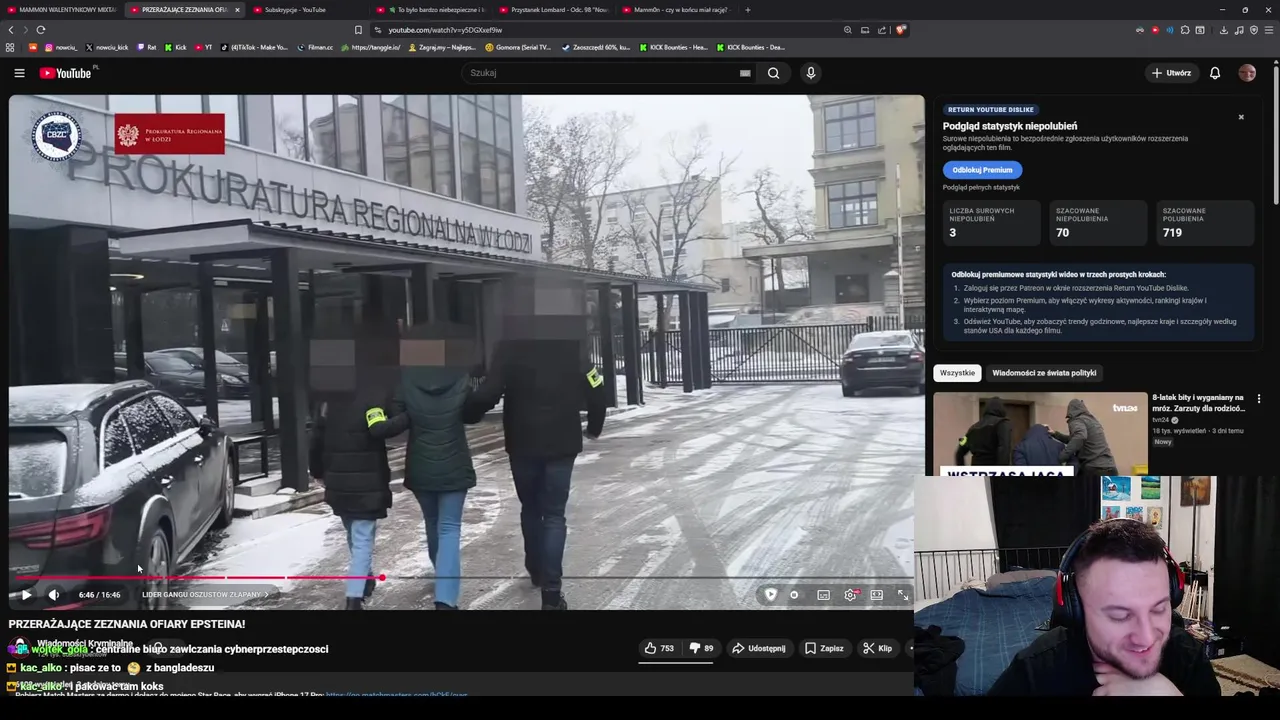Viewport: 1280px width, 720px height.
Task: Play the video with the play button
Action: pos(26,595)
